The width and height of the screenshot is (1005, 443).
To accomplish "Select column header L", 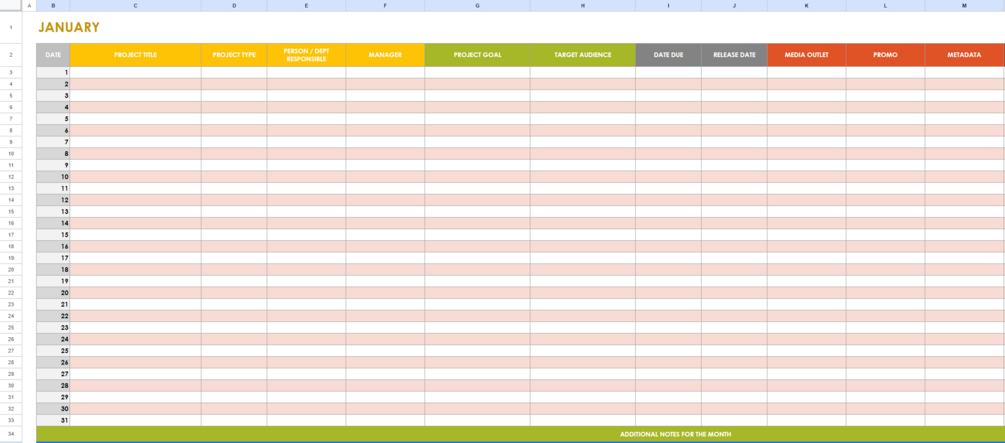I will pyautogui.click(x=885, y=6).
